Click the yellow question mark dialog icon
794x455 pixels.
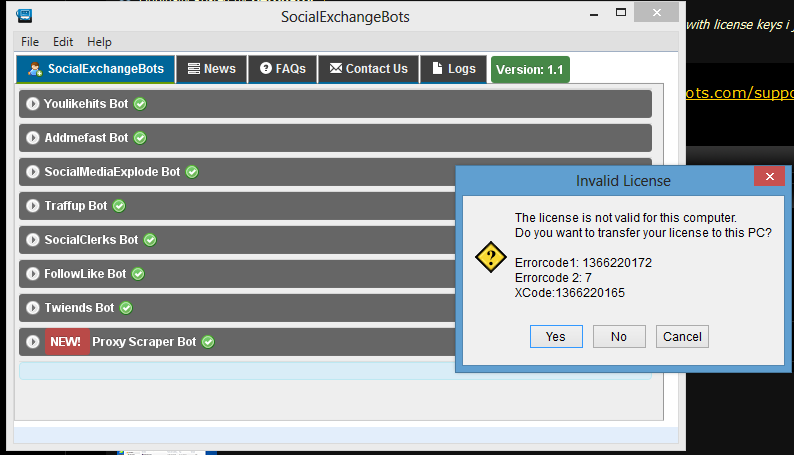[491, 257]
